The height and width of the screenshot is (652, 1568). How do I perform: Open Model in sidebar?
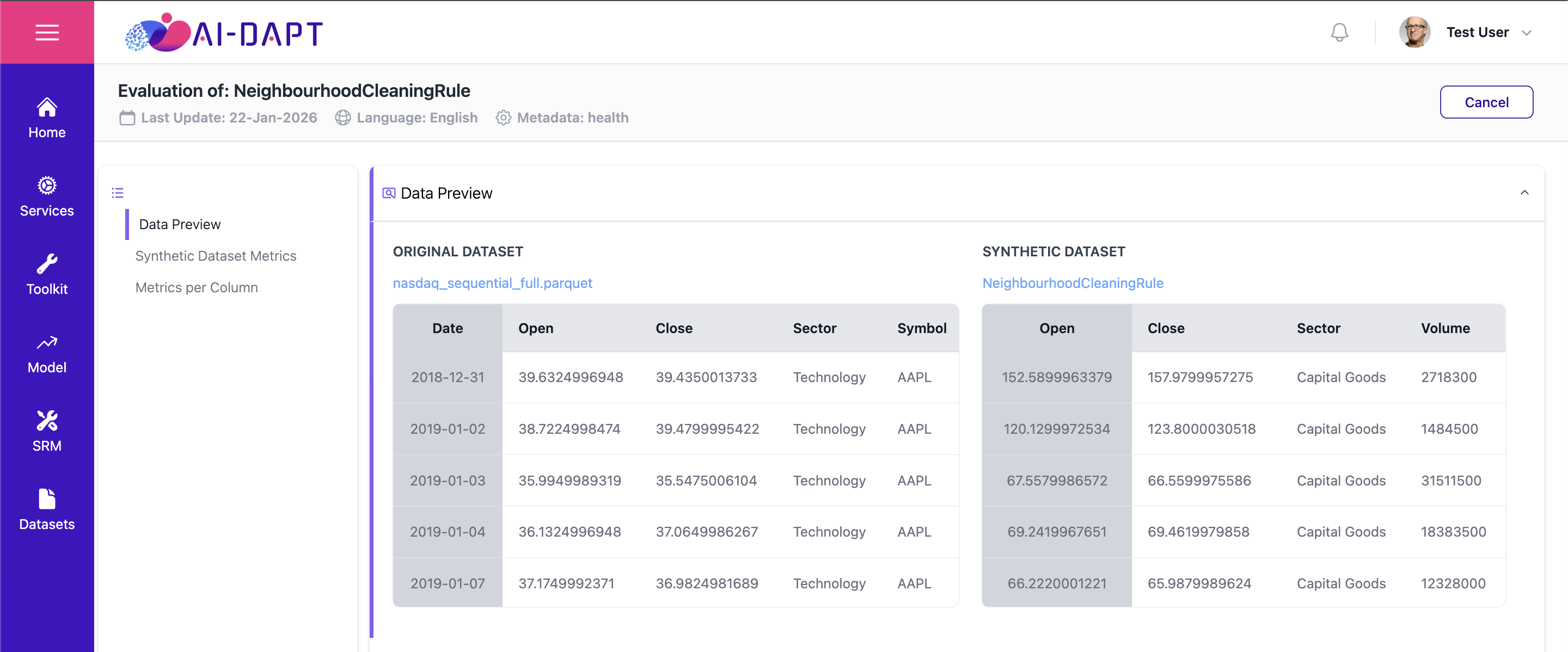pos(47,354)
